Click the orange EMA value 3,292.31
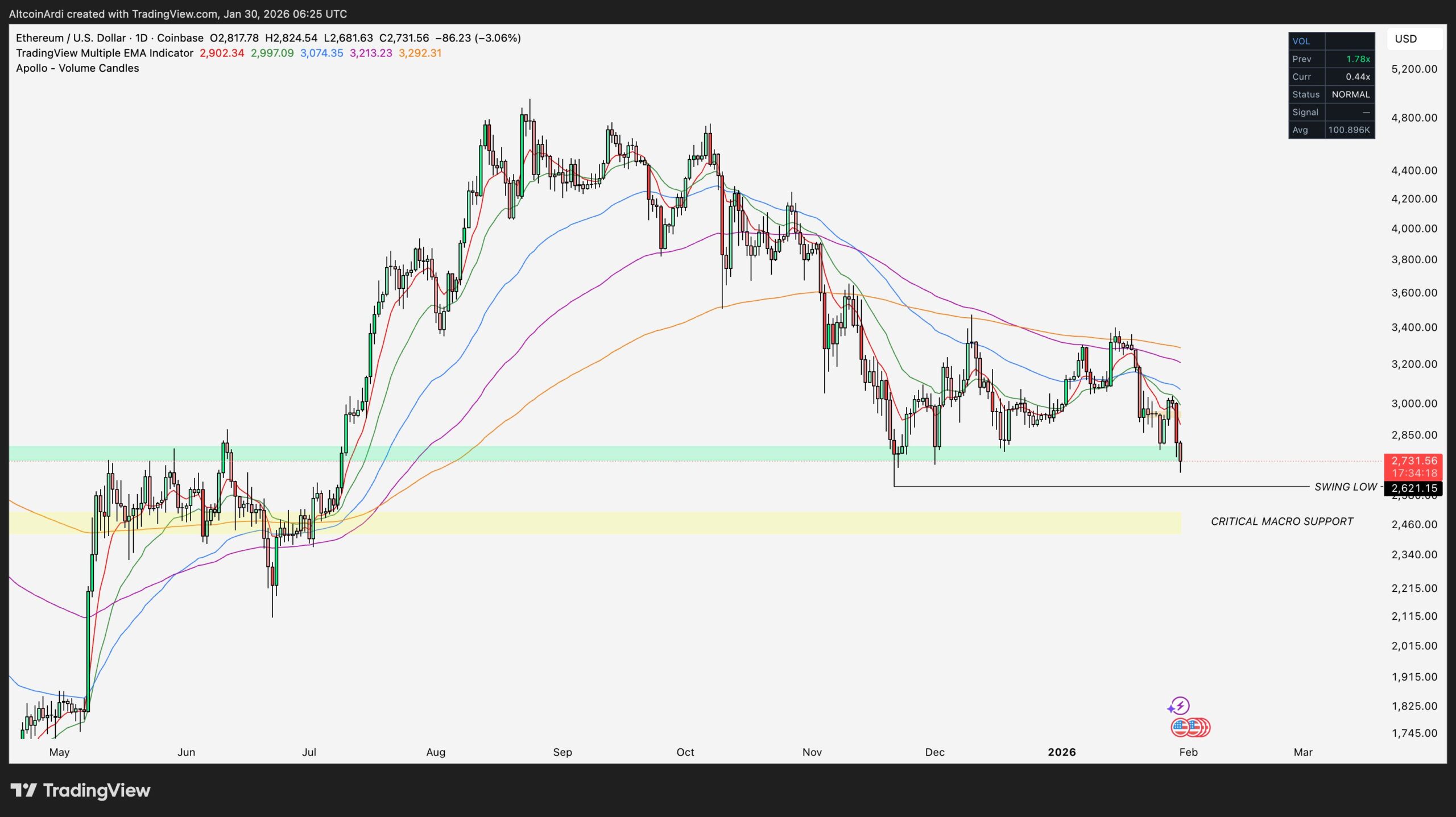Viewport: 1456px width, 817px height. click(x=420, y=53)
